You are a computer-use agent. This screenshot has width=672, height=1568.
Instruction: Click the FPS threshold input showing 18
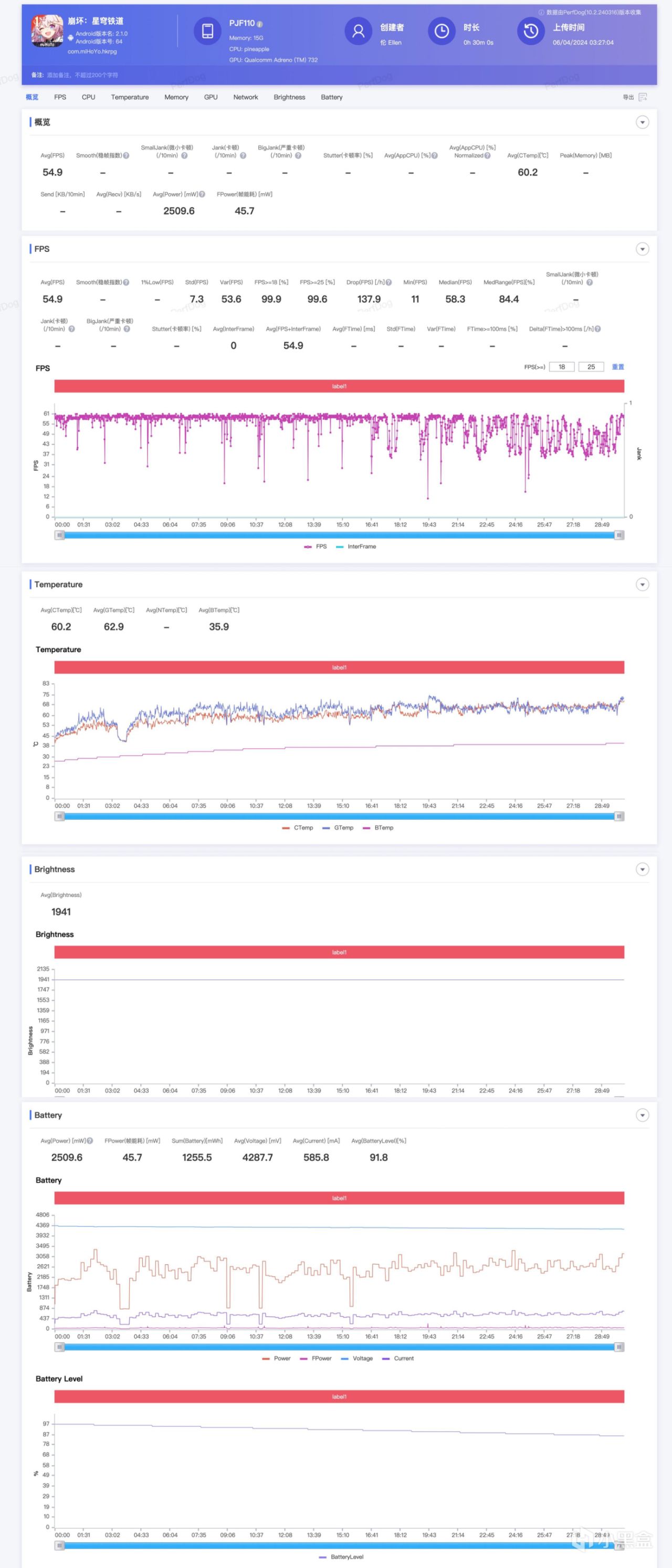pos(561,367)
